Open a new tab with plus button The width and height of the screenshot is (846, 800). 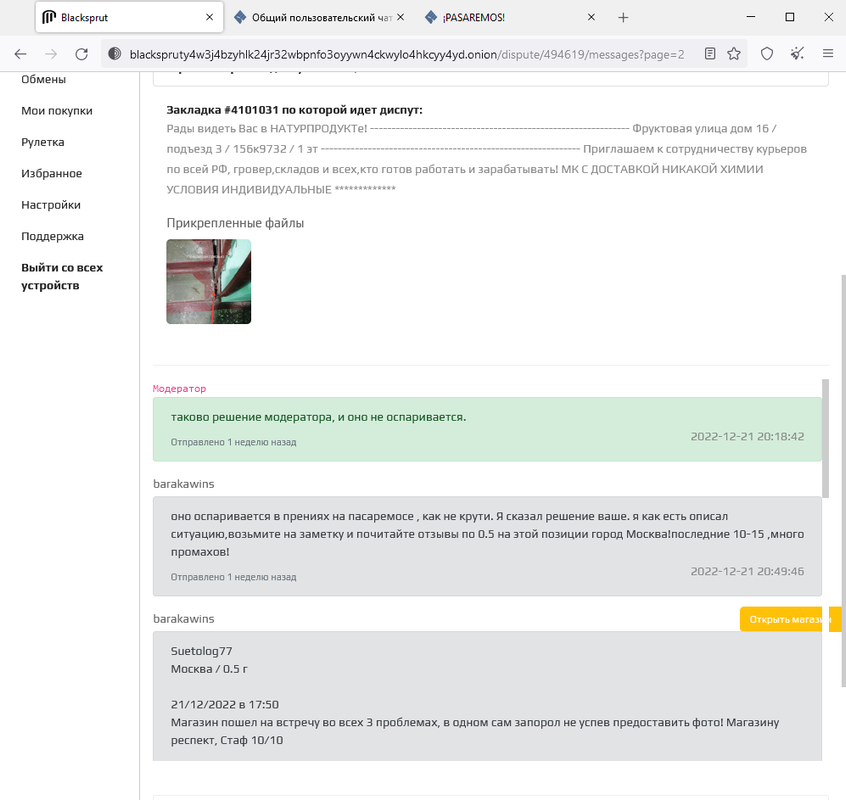point(623,18)
